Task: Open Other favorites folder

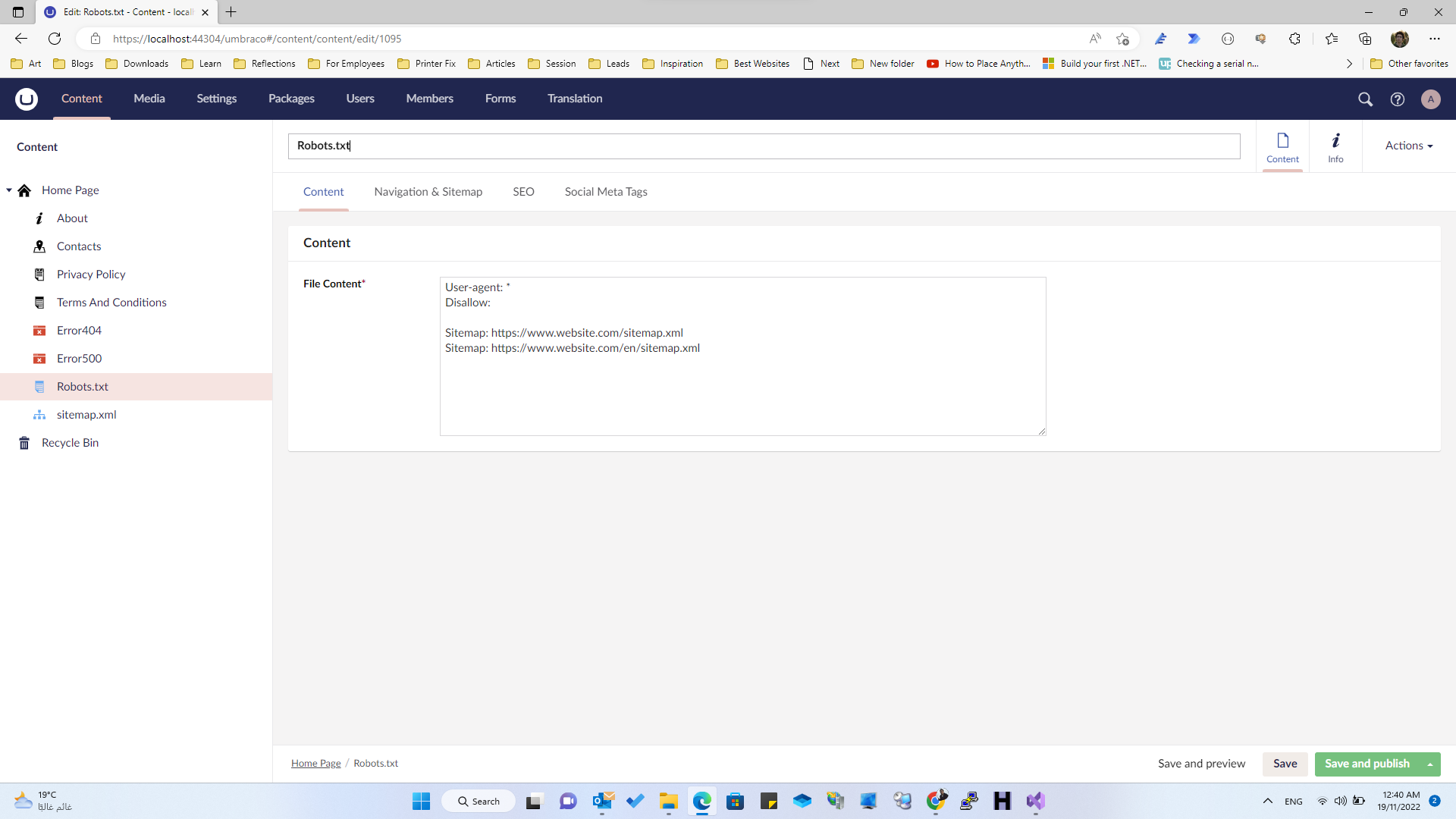Action: (1409, 64)
